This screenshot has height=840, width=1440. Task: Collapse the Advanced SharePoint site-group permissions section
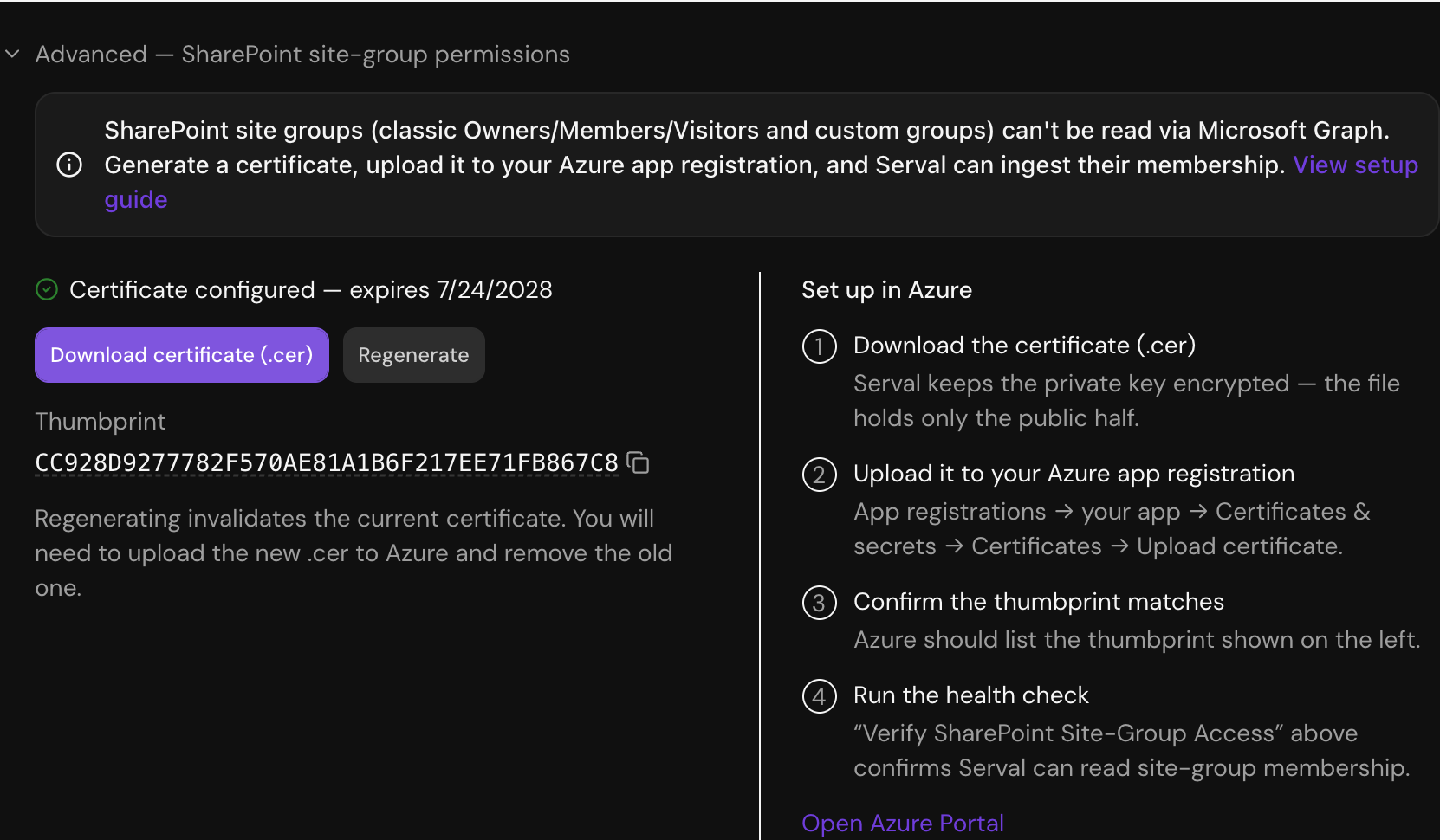click(12, 54)
